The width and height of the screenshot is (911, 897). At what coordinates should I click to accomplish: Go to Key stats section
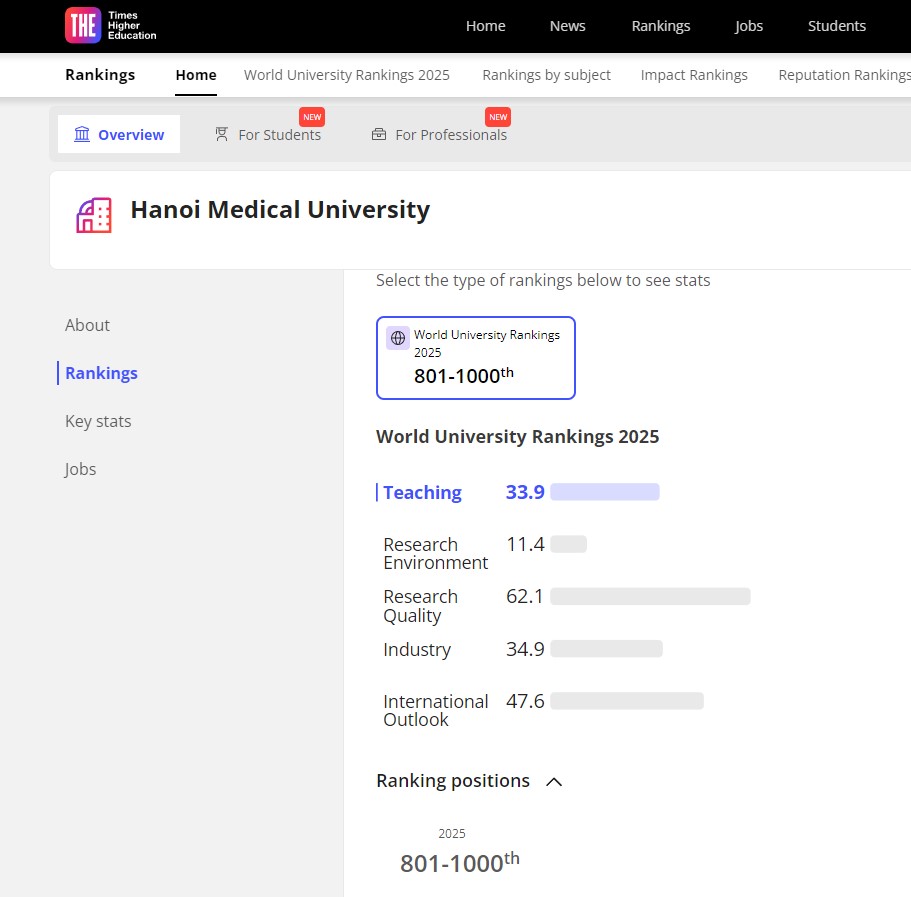(98, 421)
